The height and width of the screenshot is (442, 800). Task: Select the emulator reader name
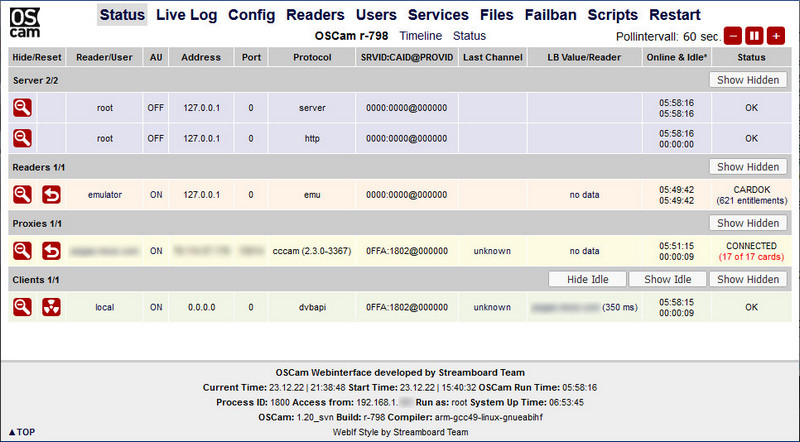105,194
